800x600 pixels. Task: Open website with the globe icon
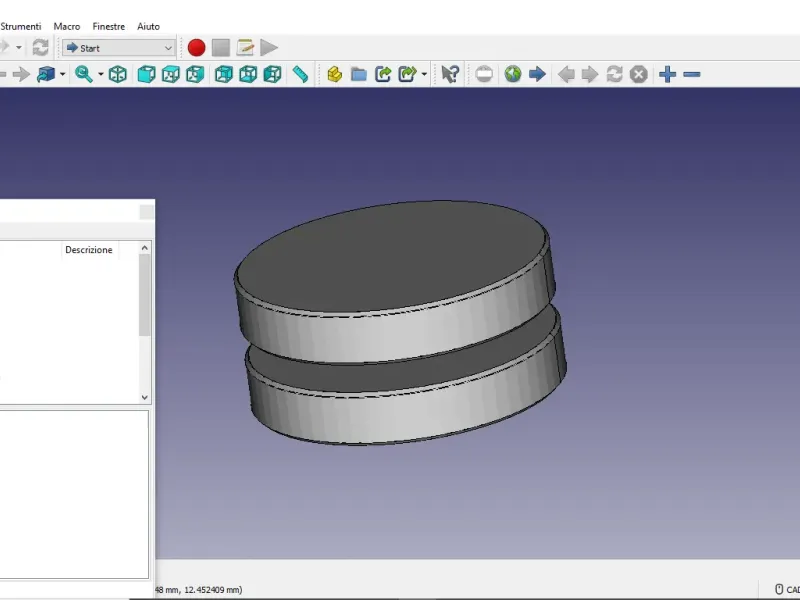[x=513, y=74]
